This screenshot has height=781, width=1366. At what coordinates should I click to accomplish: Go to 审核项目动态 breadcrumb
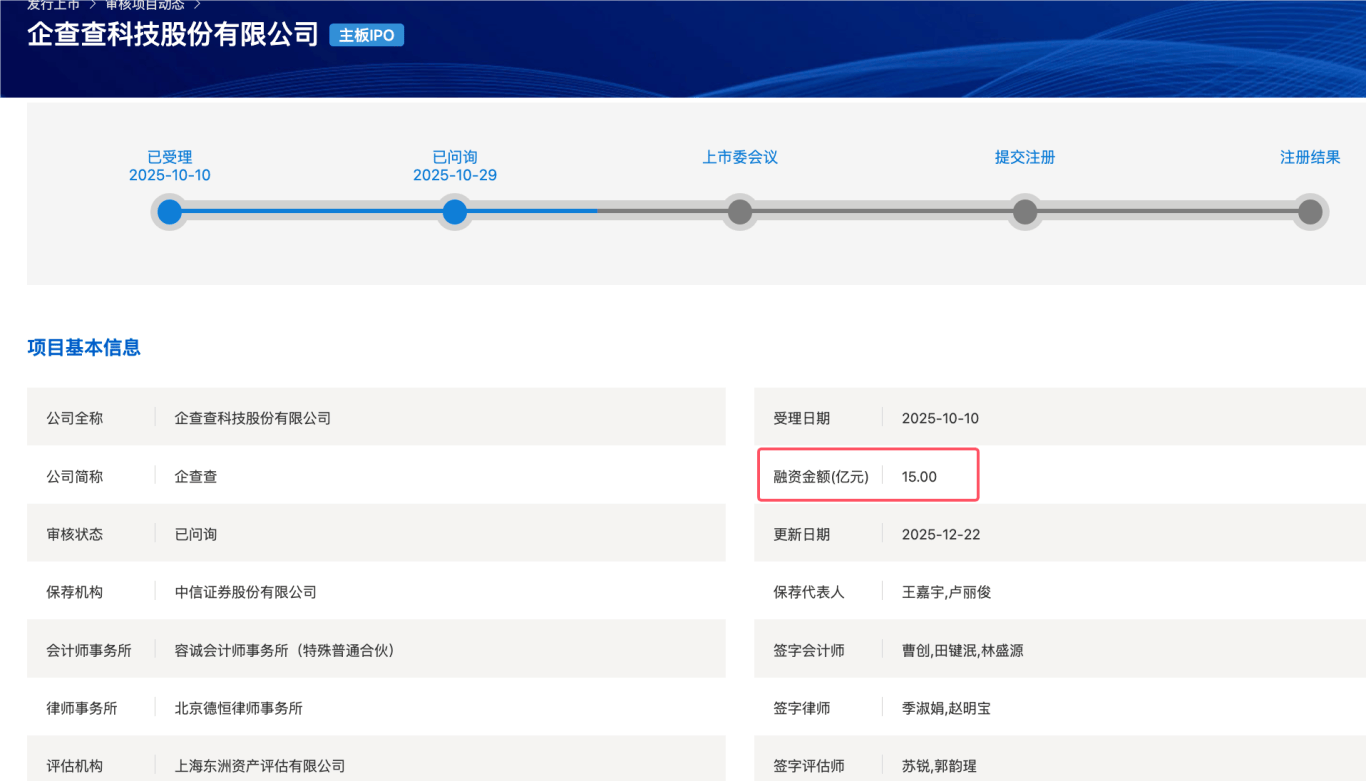click(145, 5)
